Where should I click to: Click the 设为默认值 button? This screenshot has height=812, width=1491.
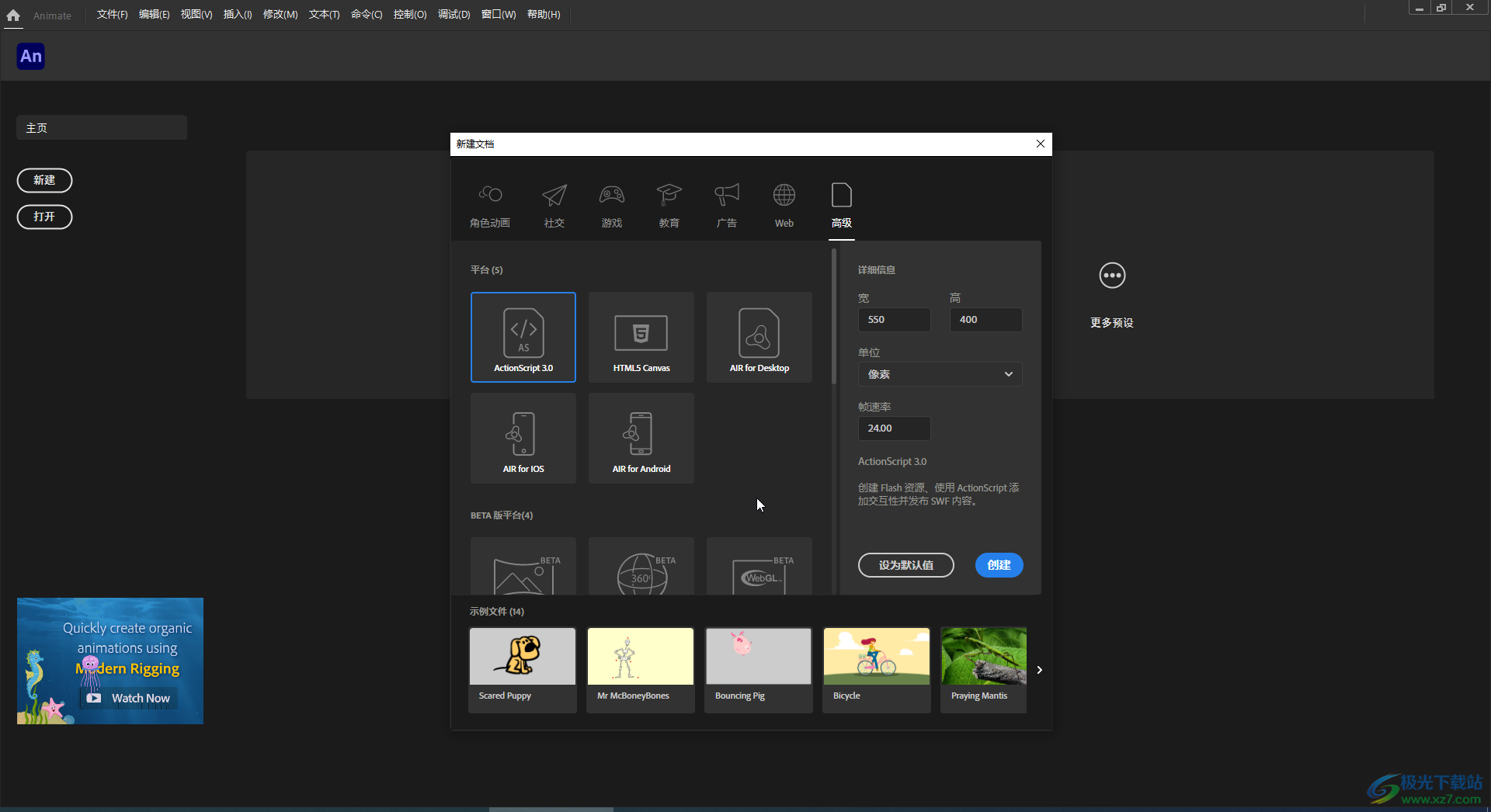click(x=905, y=565)
